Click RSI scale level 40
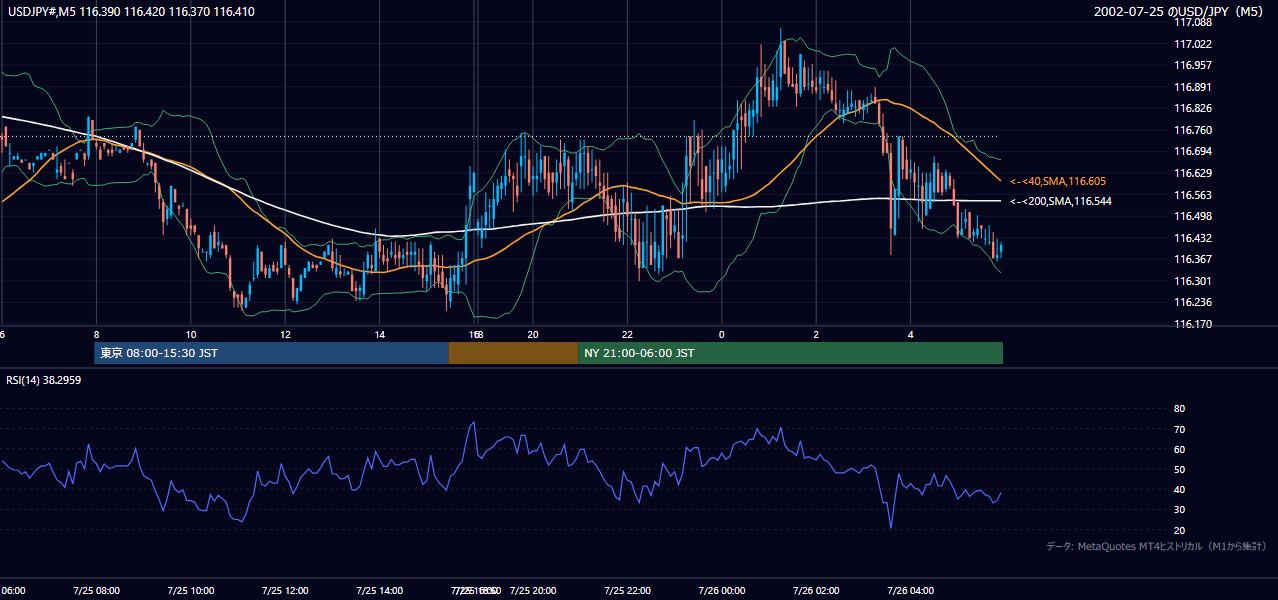Screen dimensions: 1278x600 coord(1179,489)
